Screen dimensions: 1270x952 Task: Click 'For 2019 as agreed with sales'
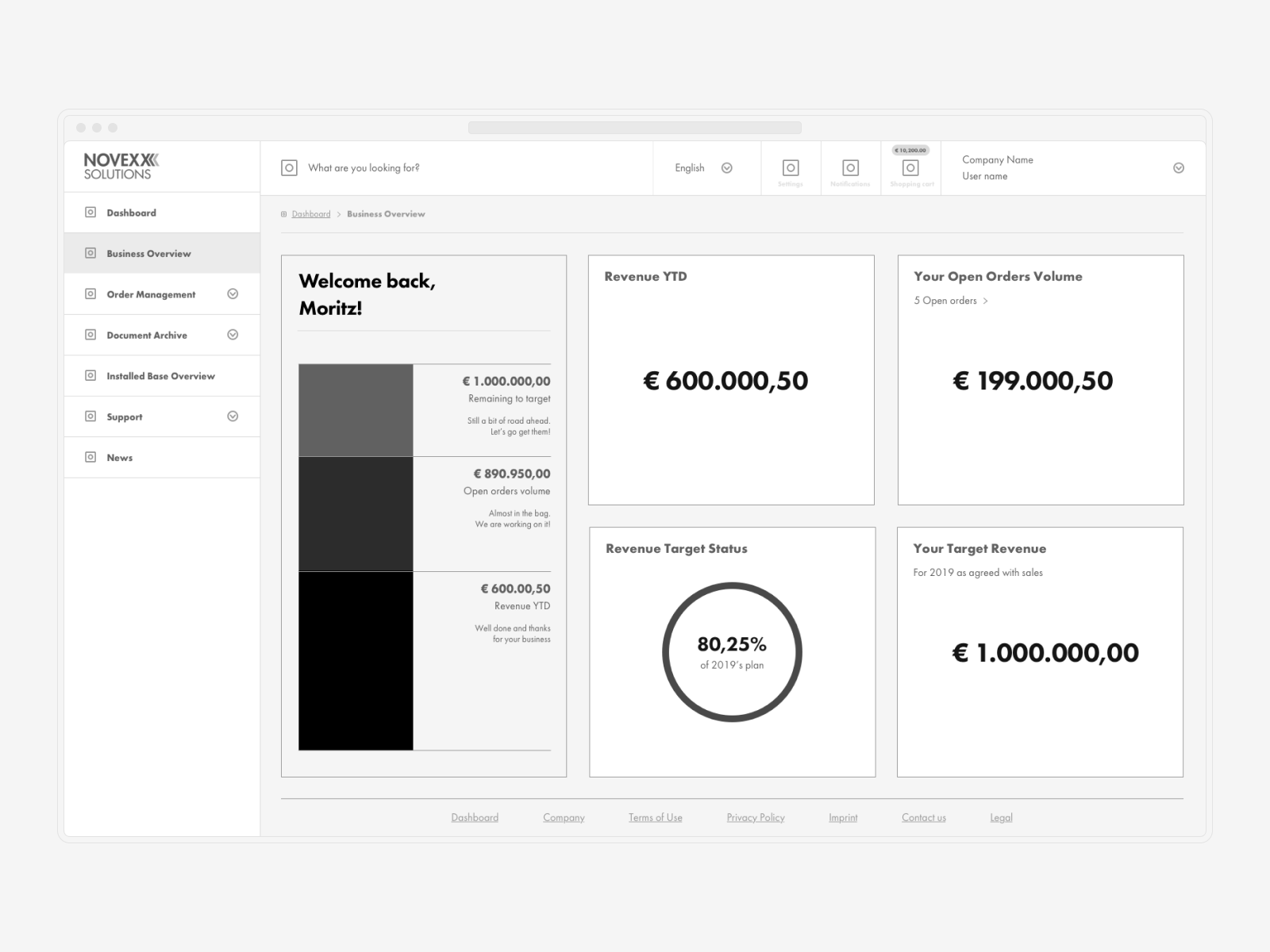pos(978,573)
